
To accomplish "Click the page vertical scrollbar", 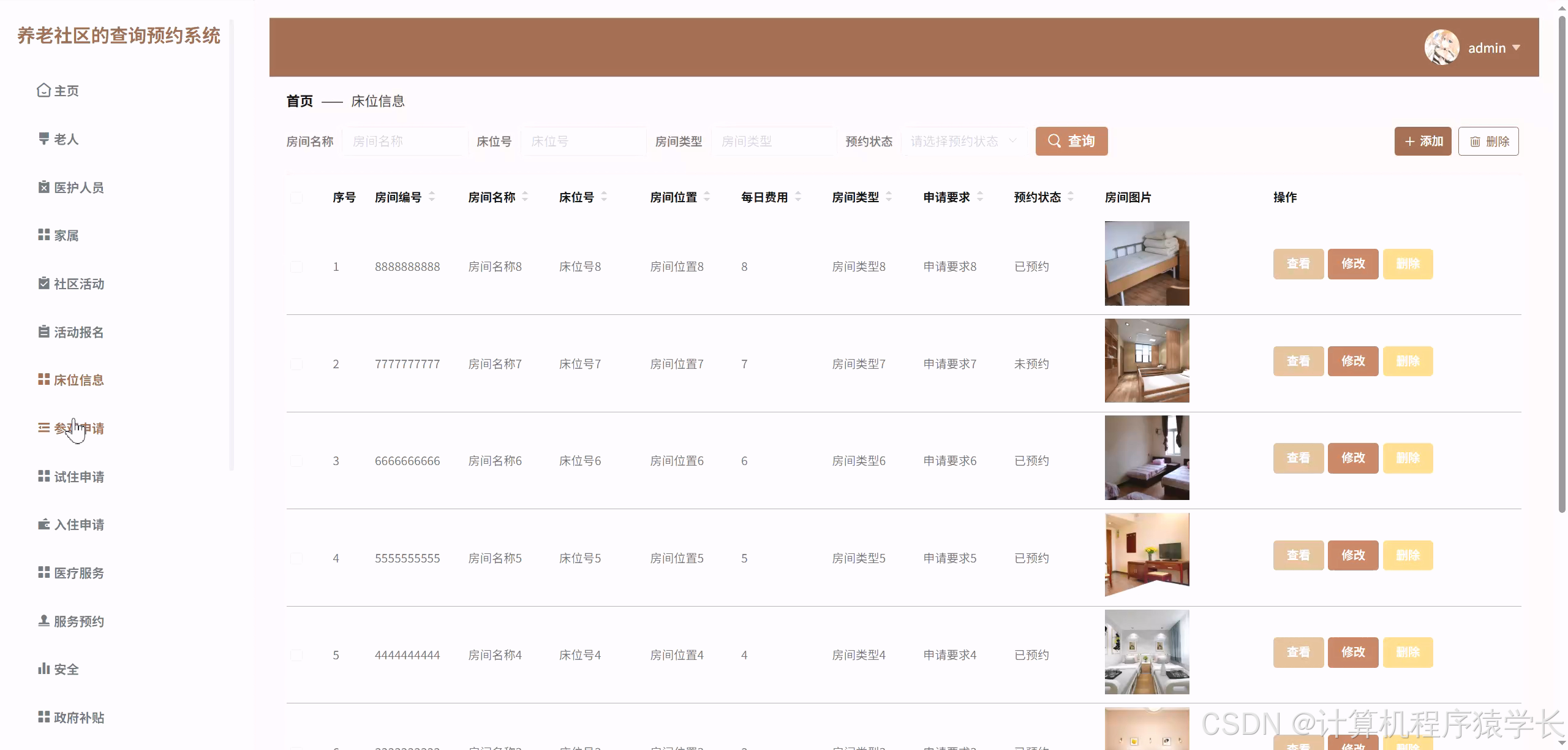I will tap(1561, 263).
